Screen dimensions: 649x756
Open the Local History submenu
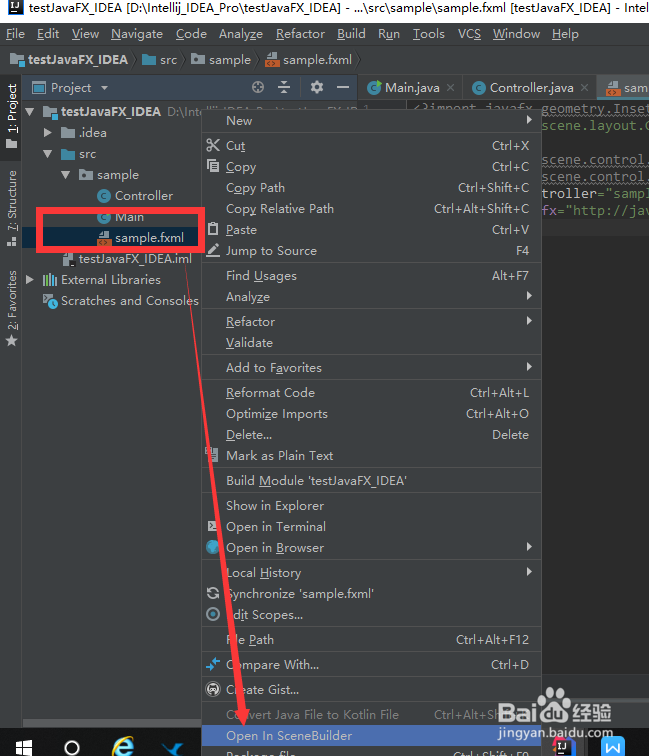(371, 572)
